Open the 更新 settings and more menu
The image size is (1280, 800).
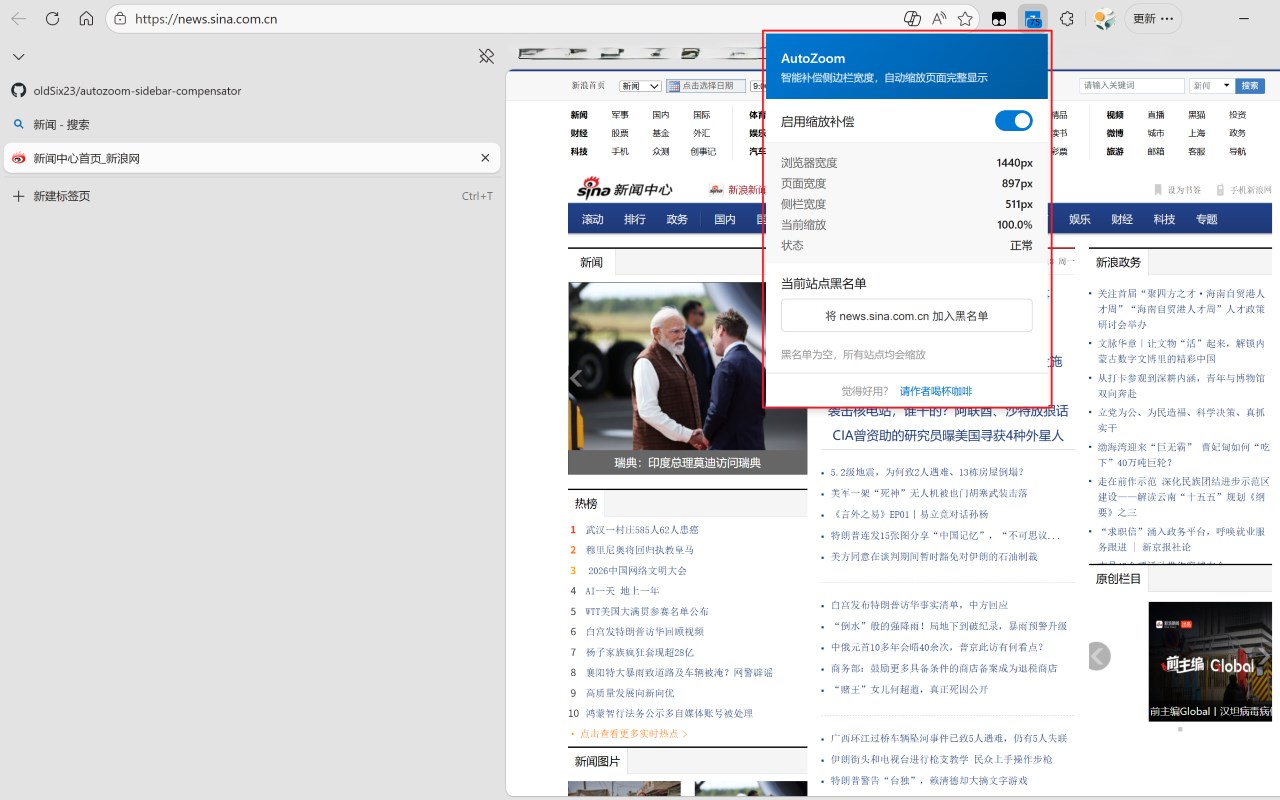pos(1153,19)
